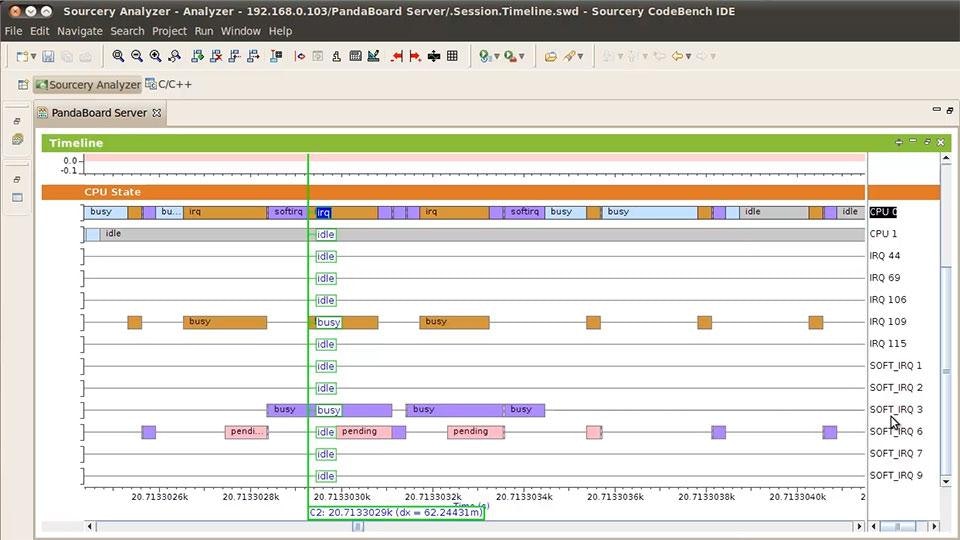Select the PandaBoard Server editor tab
This screenshot has width=960, height=540.
99,113
